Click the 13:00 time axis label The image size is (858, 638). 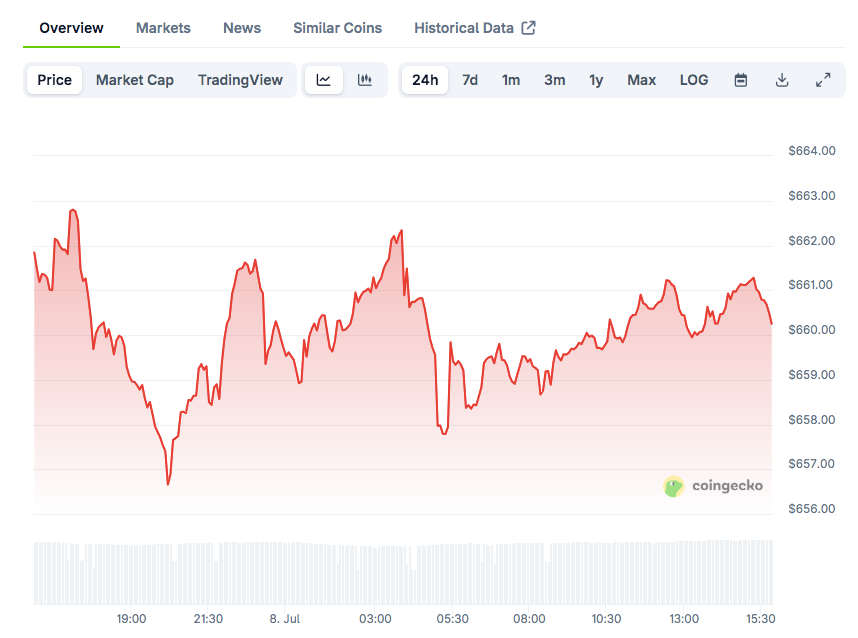(x=684, y=619)
